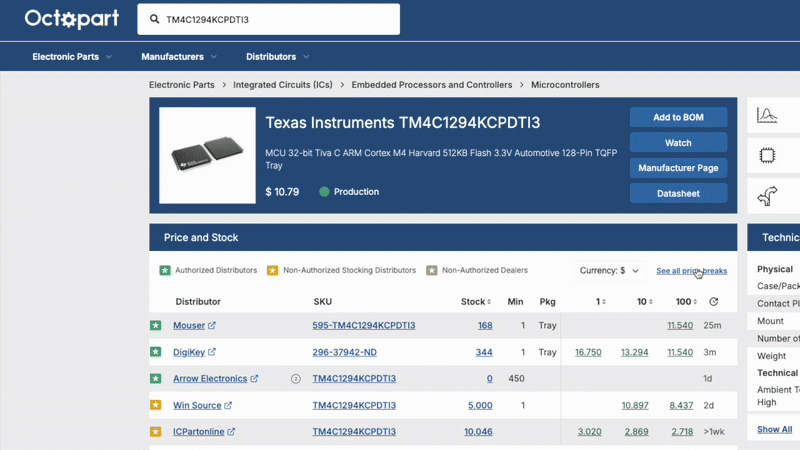Open the Manufacturers menu
The height and width of the screenshot is (450, 800).
(x=172, y=57)
